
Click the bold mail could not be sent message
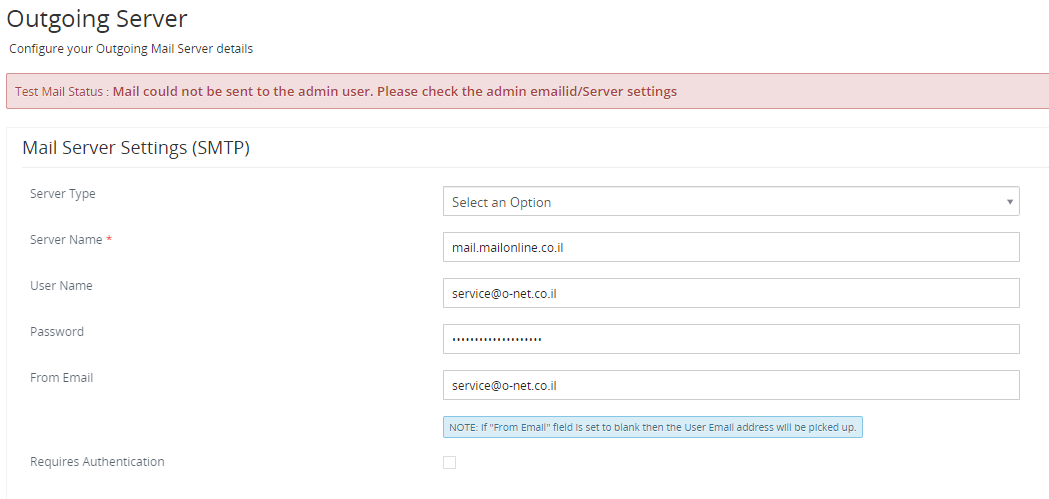[x=395, y=91]
